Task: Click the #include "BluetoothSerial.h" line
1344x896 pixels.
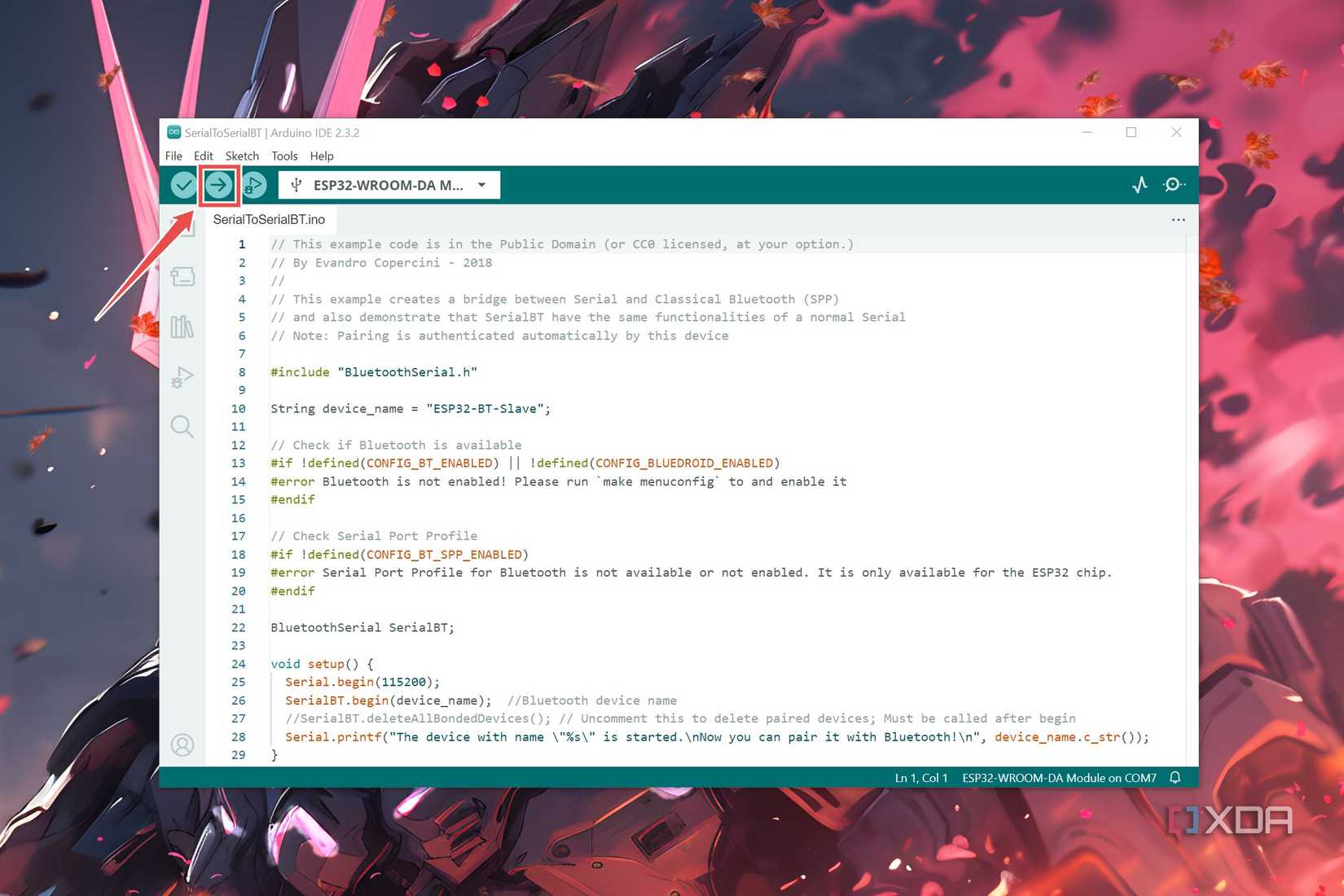Action: pyautogui.click(x=374, y=371)
